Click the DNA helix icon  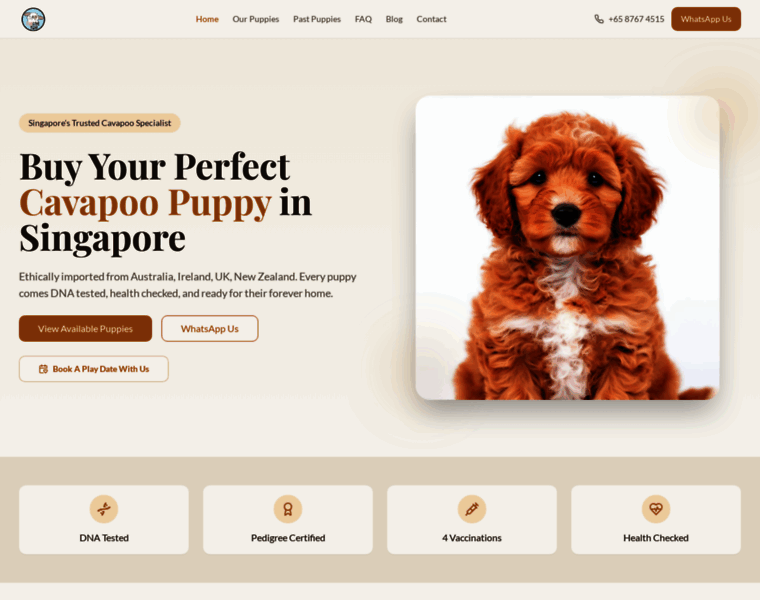(x=104, y=509)
